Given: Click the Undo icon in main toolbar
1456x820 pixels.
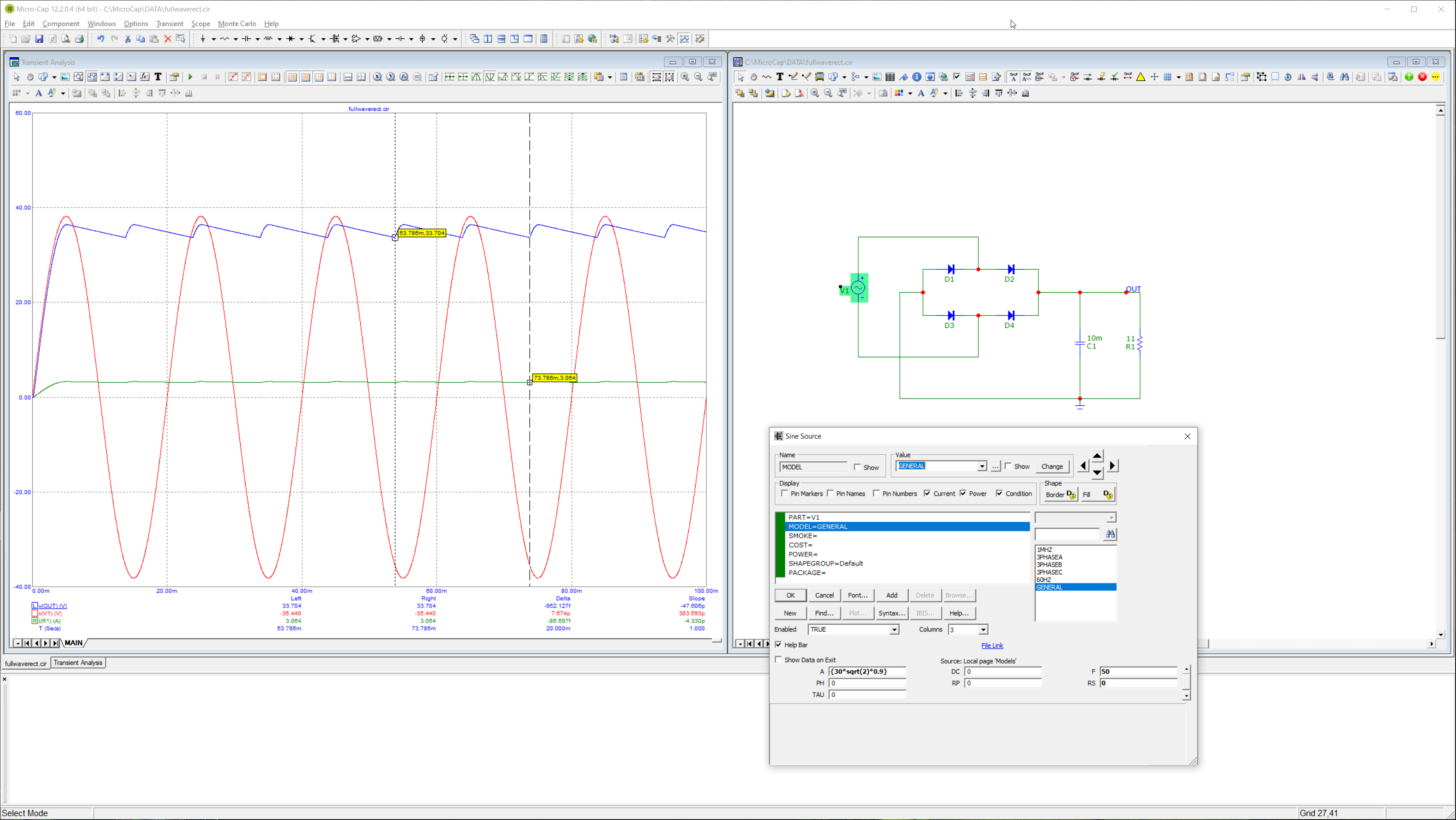Looking at the screenshot, I should 101,39.
